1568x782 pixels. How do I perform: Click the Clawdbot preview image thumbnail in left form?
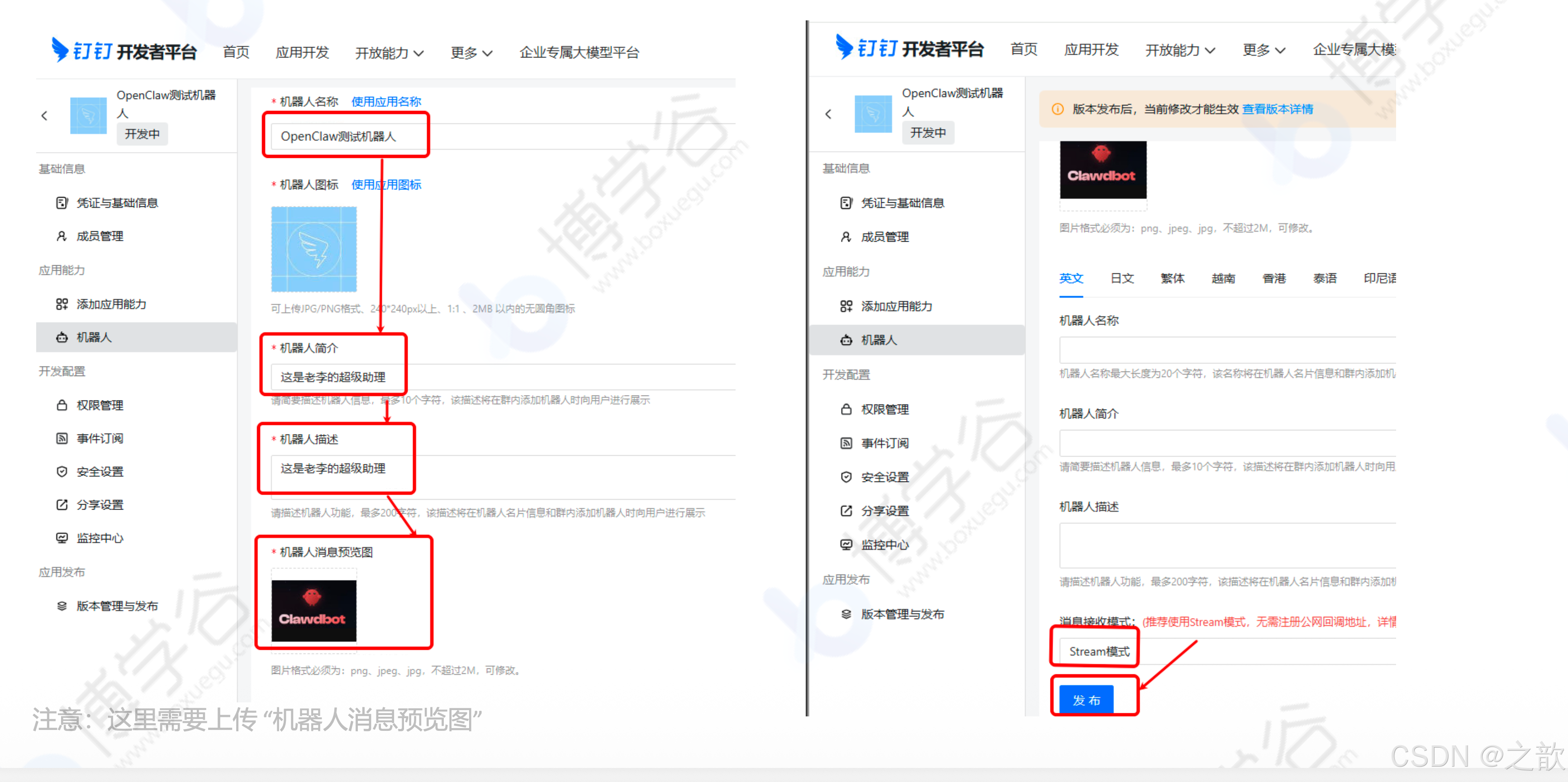click(x=314, y=610)
